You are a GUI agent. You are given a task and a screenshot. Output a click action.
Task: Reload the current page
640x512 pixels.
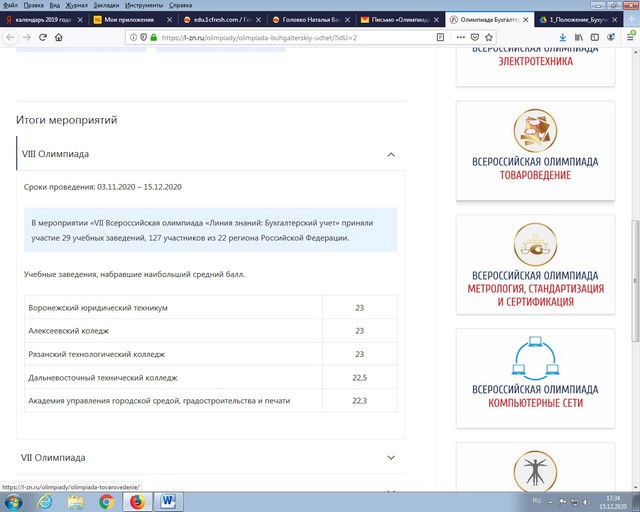(42, 37)
